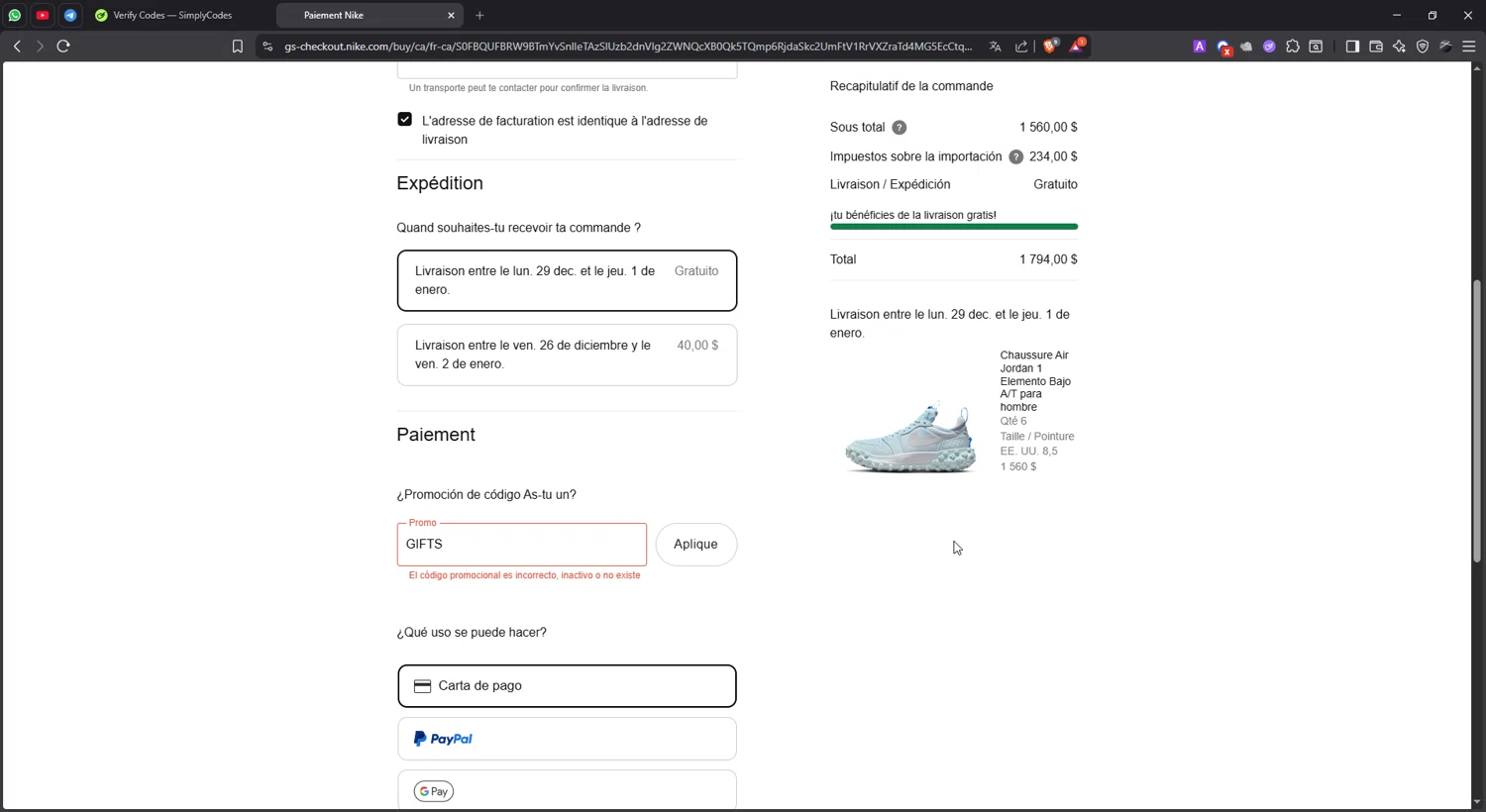Click the scrollbar down arrow

click(x=1477, y=802)
